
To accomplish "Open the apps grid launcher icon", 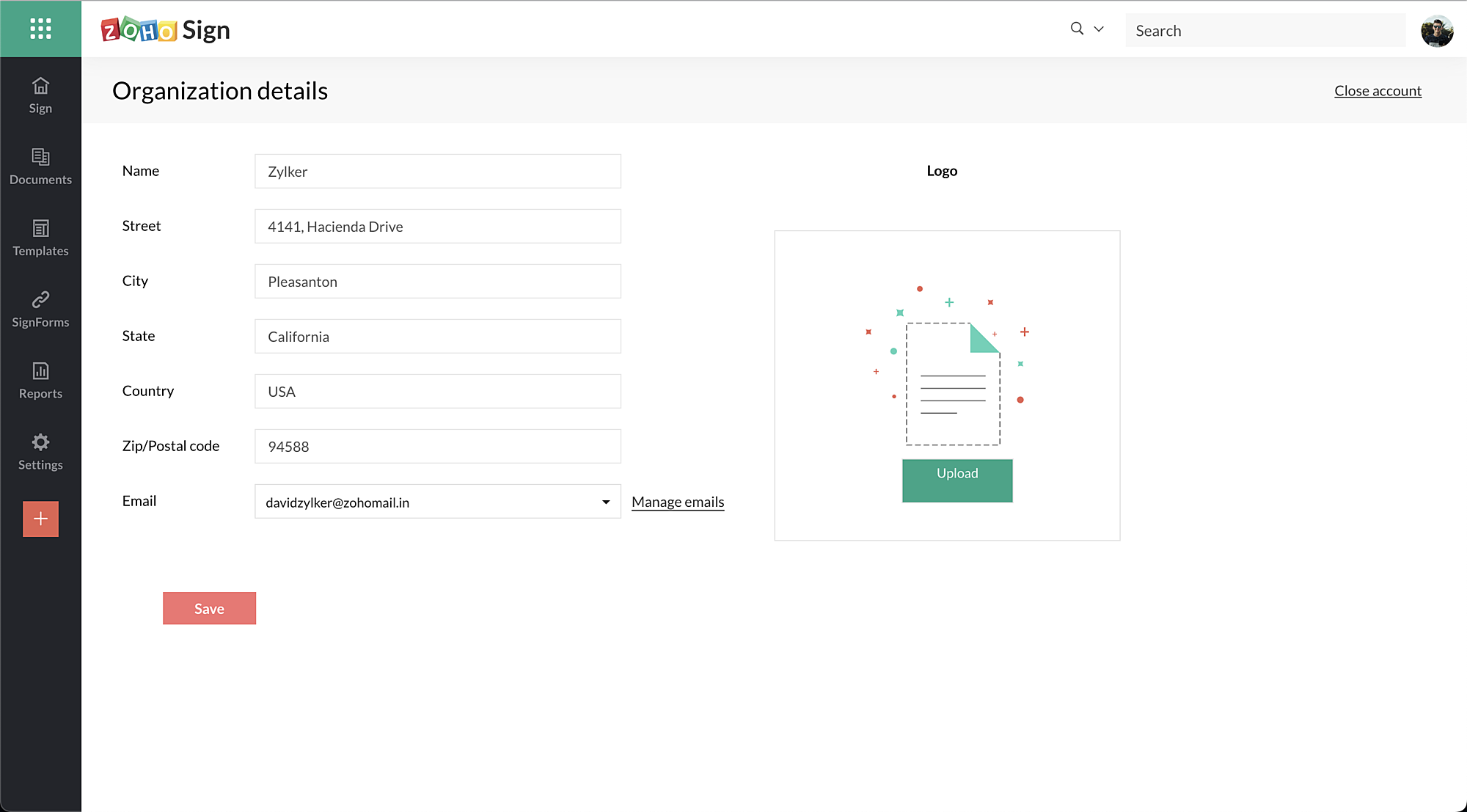I will click(40, 29).
